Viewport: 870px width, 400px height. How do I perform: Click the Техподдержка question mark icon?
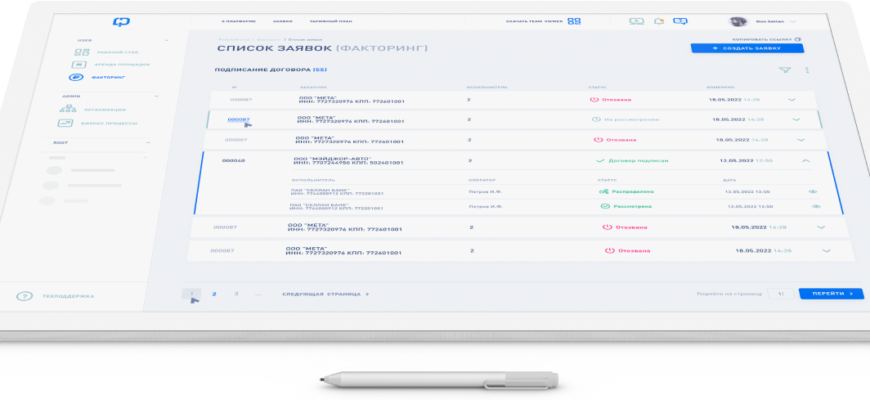24,296
